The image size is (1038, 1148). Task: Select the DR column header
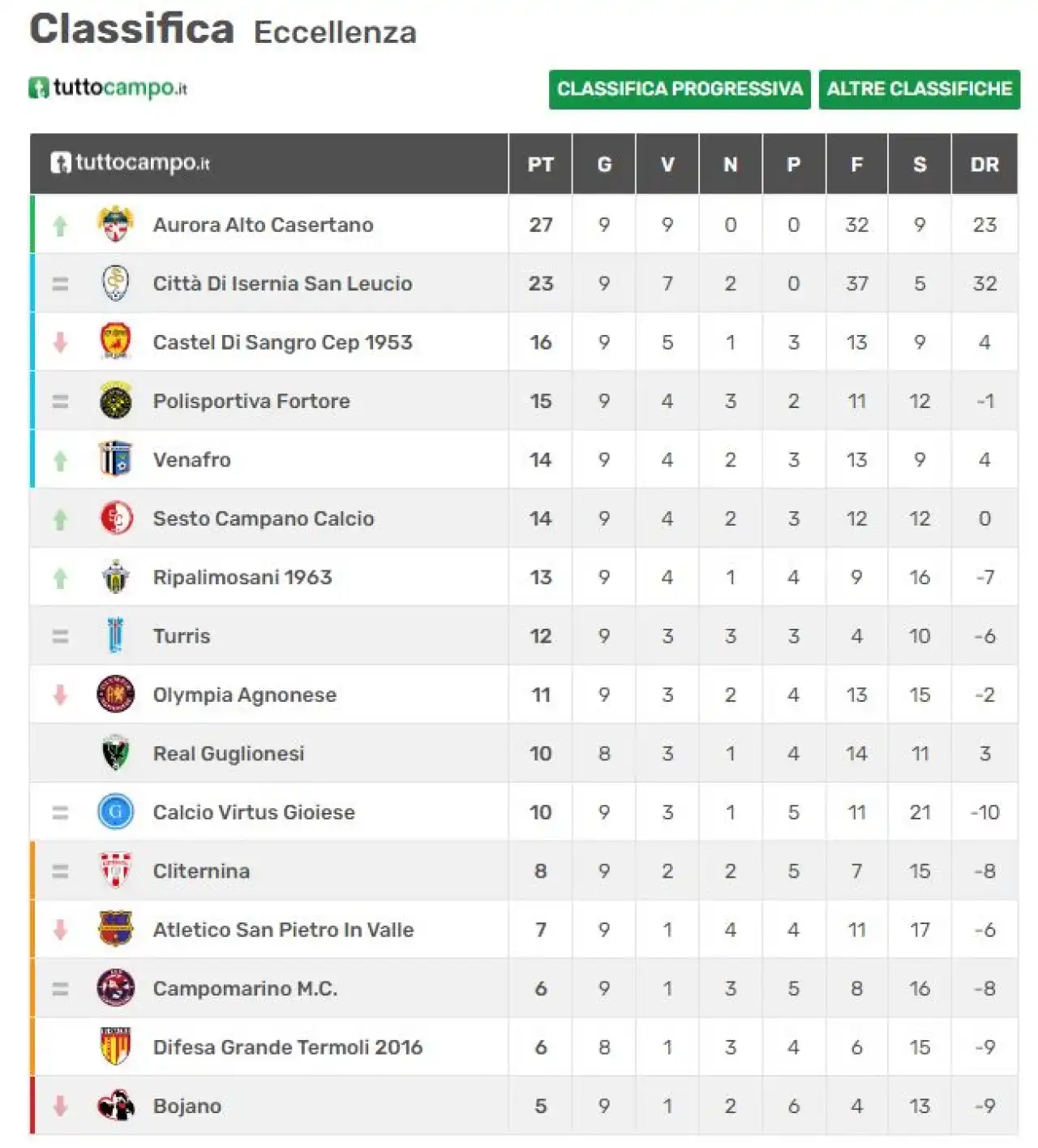984,165
